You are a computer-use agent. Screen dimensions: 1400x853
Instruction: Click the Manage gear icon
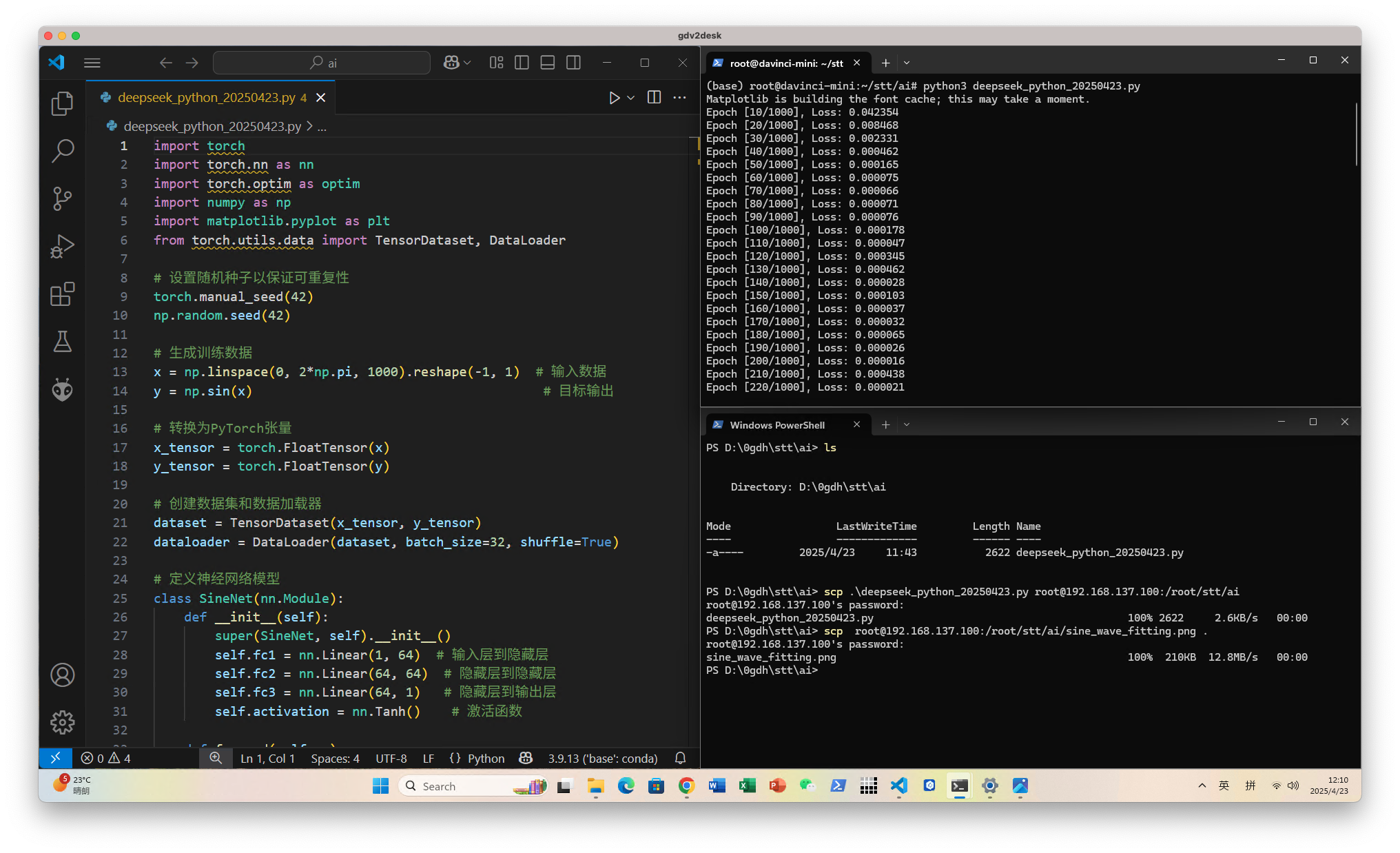[x=62, y=722]
